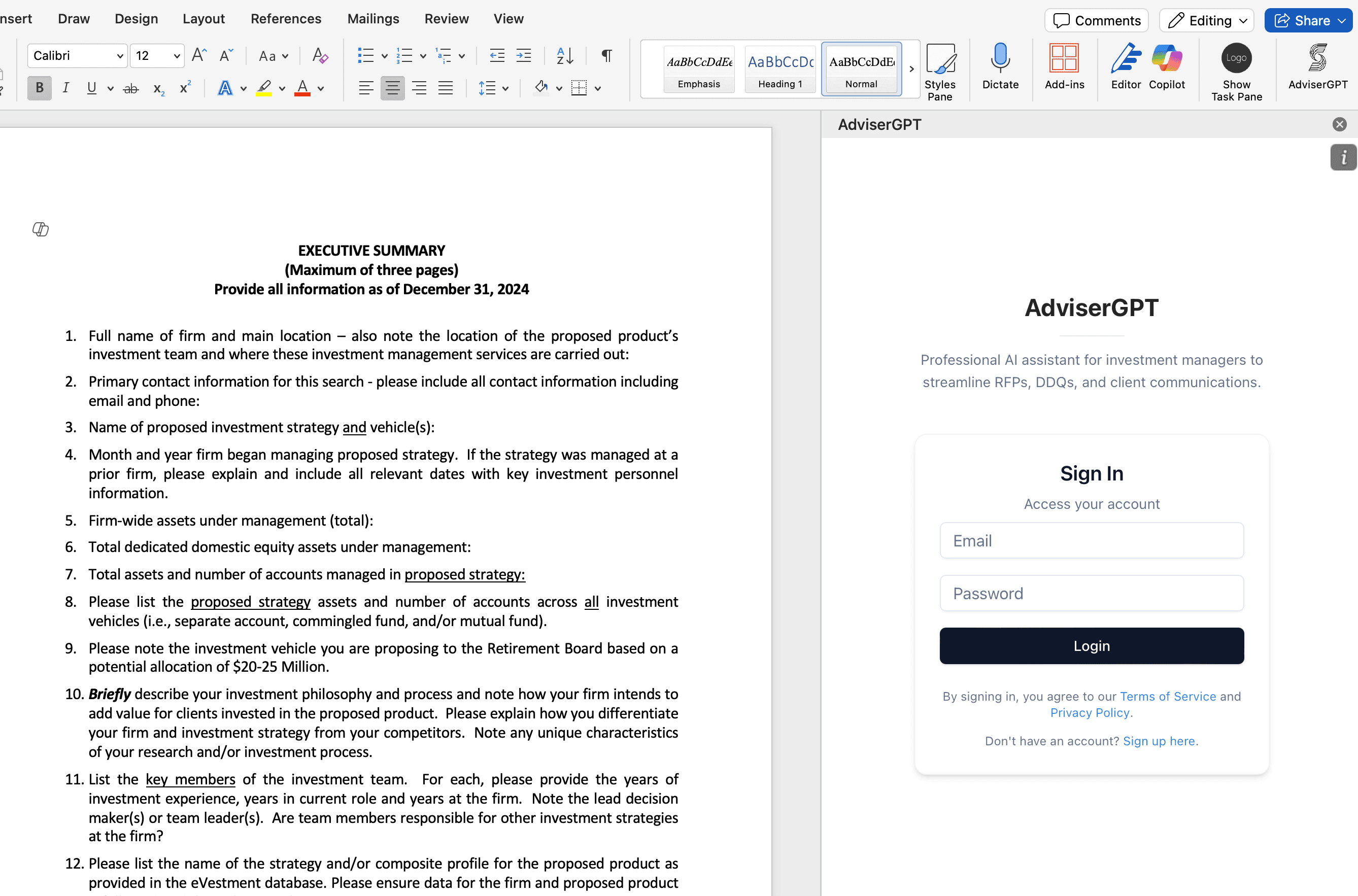Image resolution: width=1358 pixels, height=896 pixels.
Task: Open line spacing dropdown arrow
Action: pos(505,89)
